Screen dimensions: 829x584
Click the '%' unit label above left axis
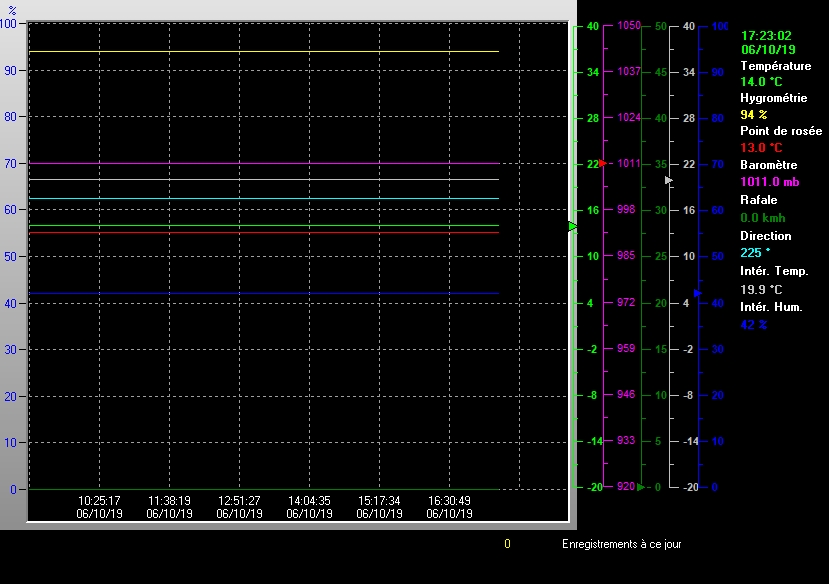[12, 10]
